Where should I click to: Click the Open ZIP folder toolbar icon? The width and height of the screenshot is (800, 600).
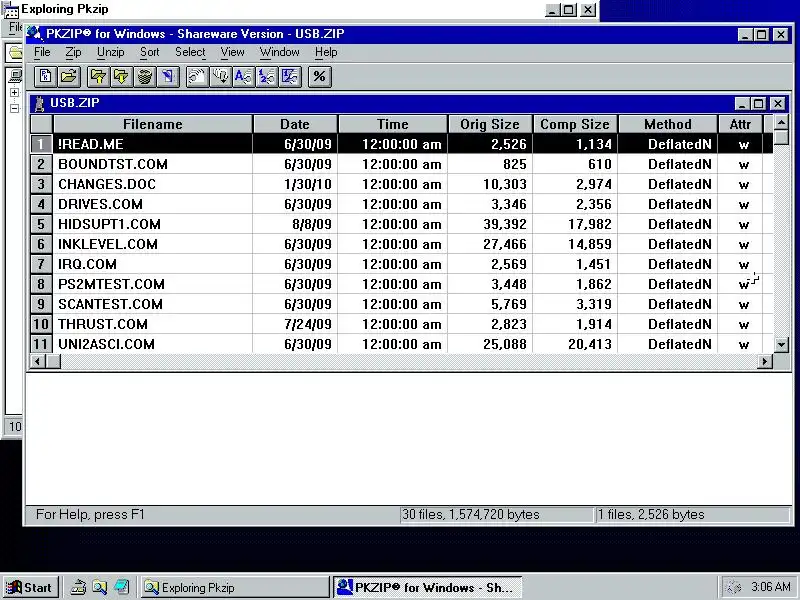point(69,77)
